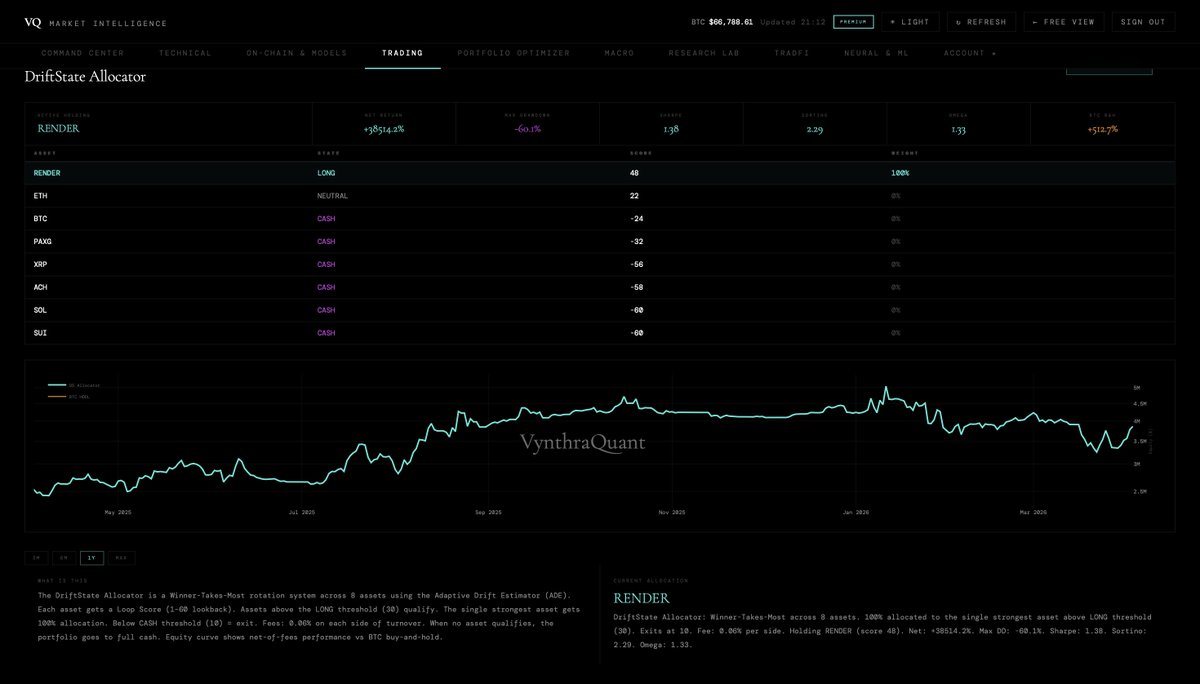This screenshot has width=1200, height=684.
Task: Click the BTC price $66,788.61
Action: click(x=730, y=22)
